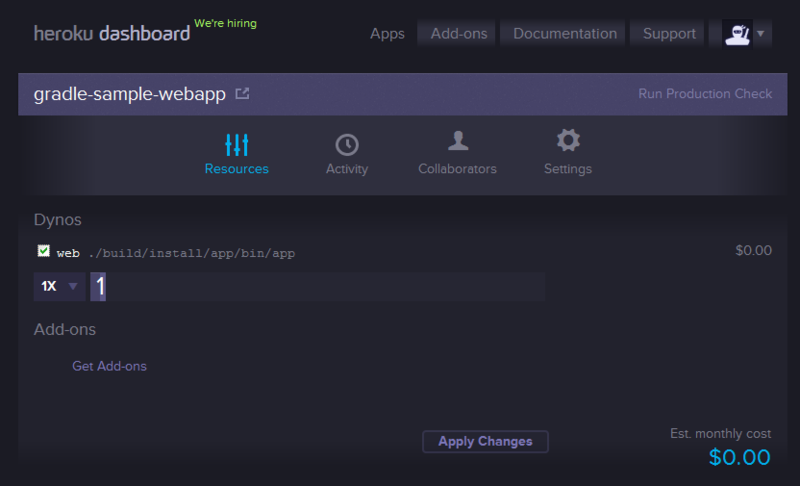Open the Apps menu item
800x486 pixels.
coord(387,34)
